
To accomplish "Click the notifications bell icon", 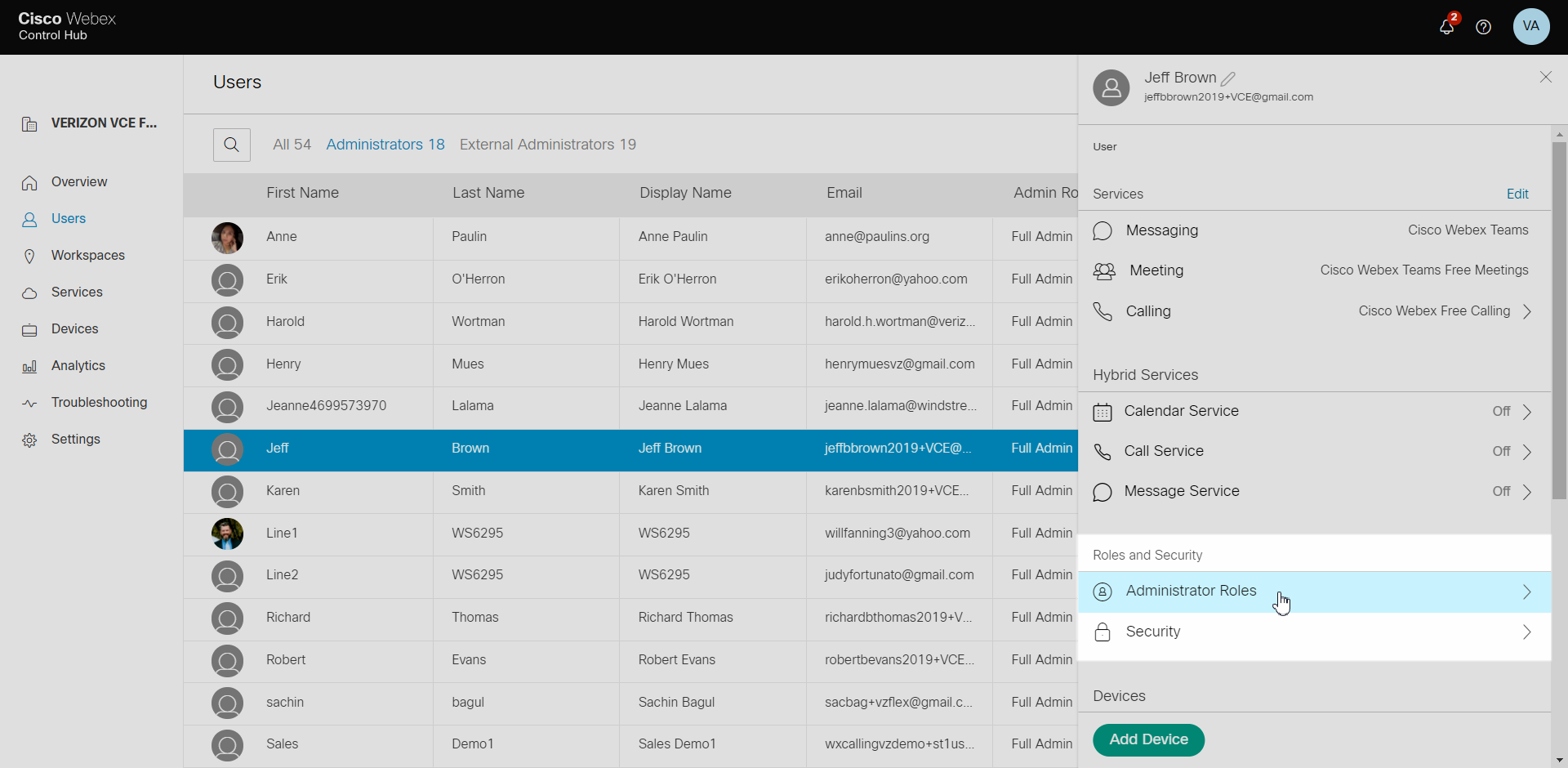I will click(1447, 27).
